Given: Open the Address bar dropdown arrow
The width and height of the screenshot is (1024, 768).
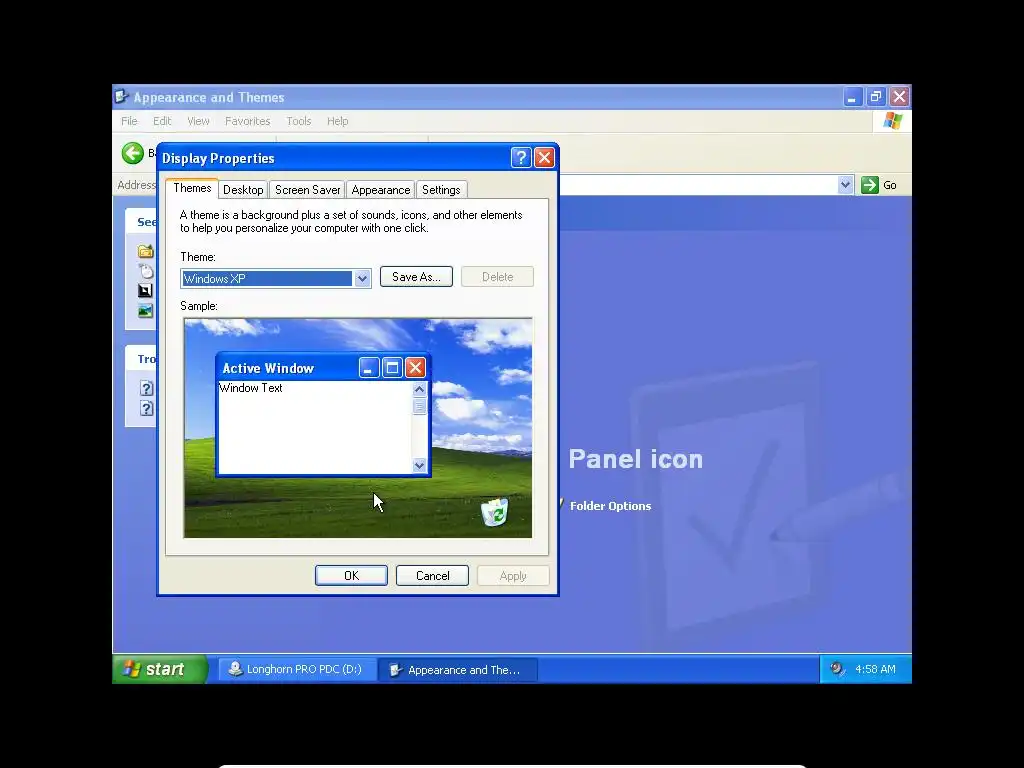Looking at the screenshot, I should point(845,185).
